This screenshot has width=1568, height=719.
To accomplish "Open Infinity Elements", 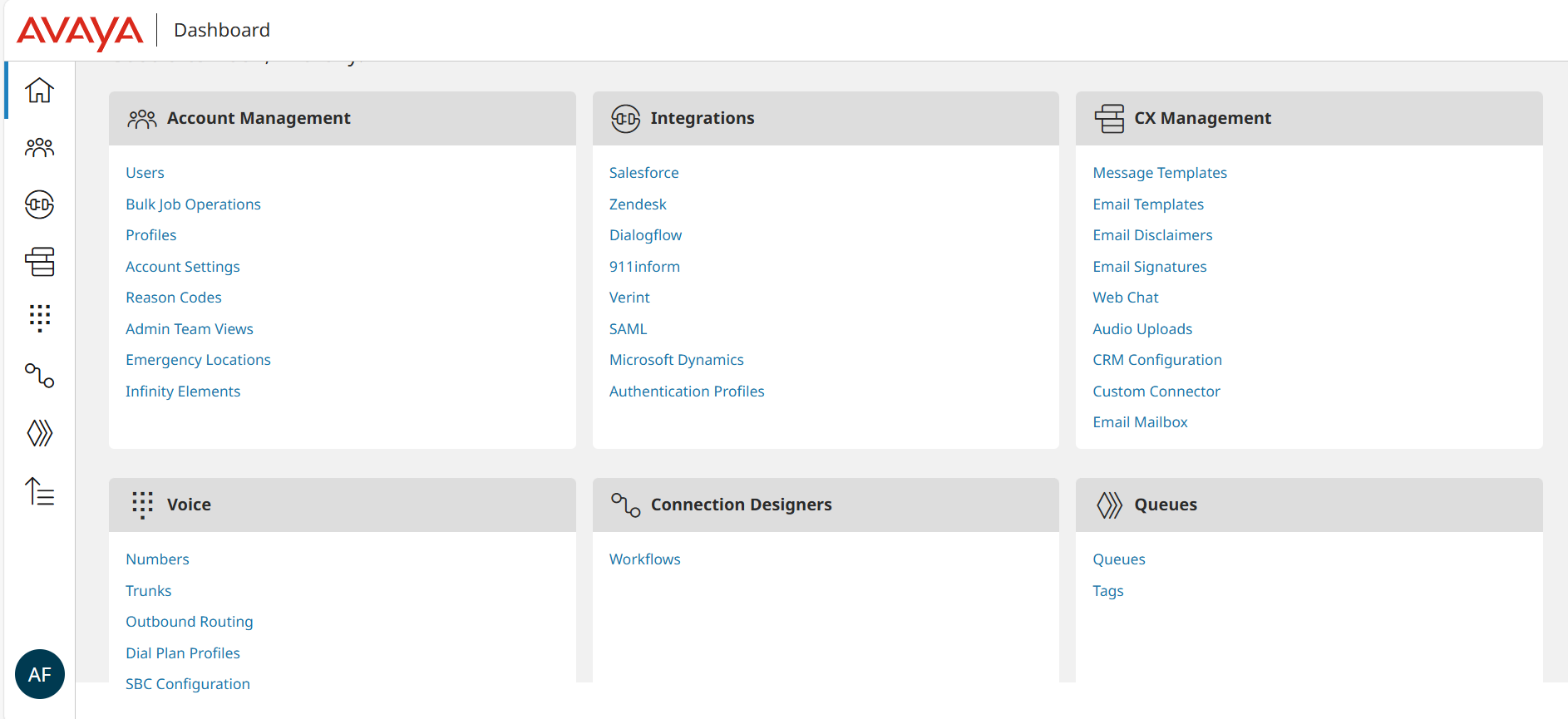I will pyautogui.click(x=183, y=392).
